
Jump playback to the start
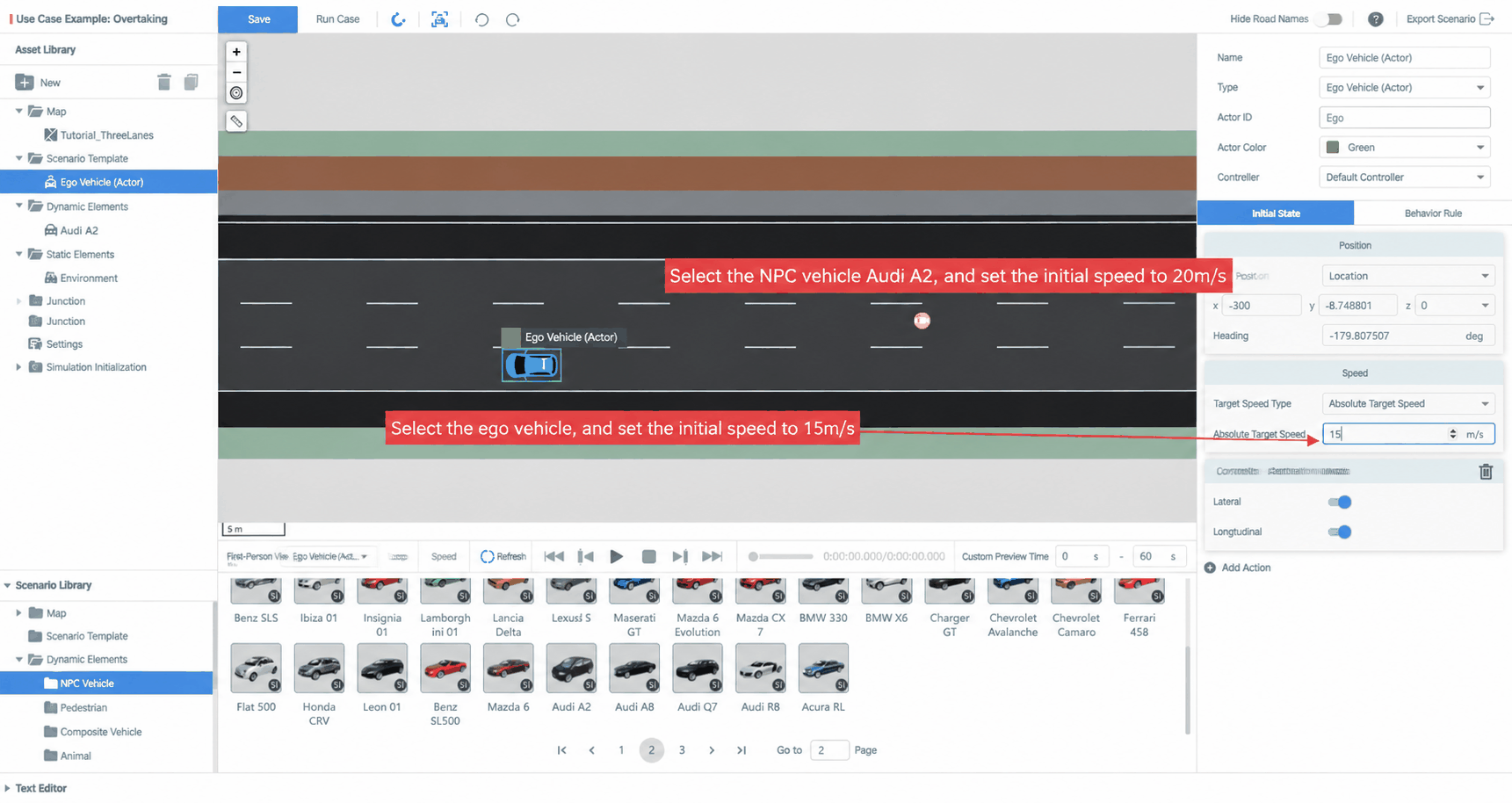coord(553,556)
